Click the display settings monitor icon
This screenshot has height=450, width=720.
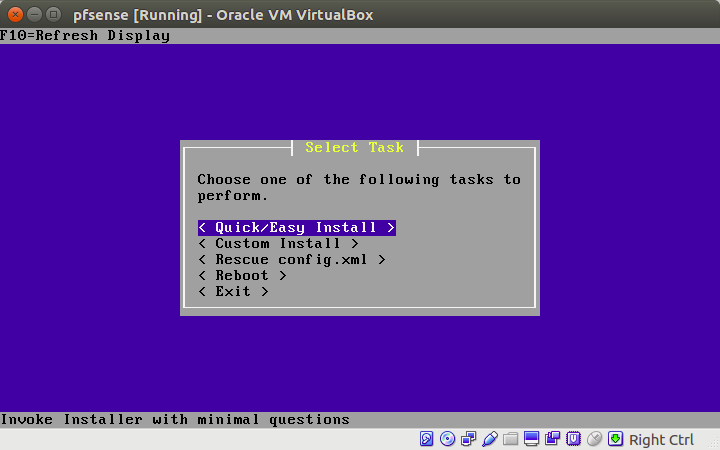pyautogui.click(x=531, y=439)
